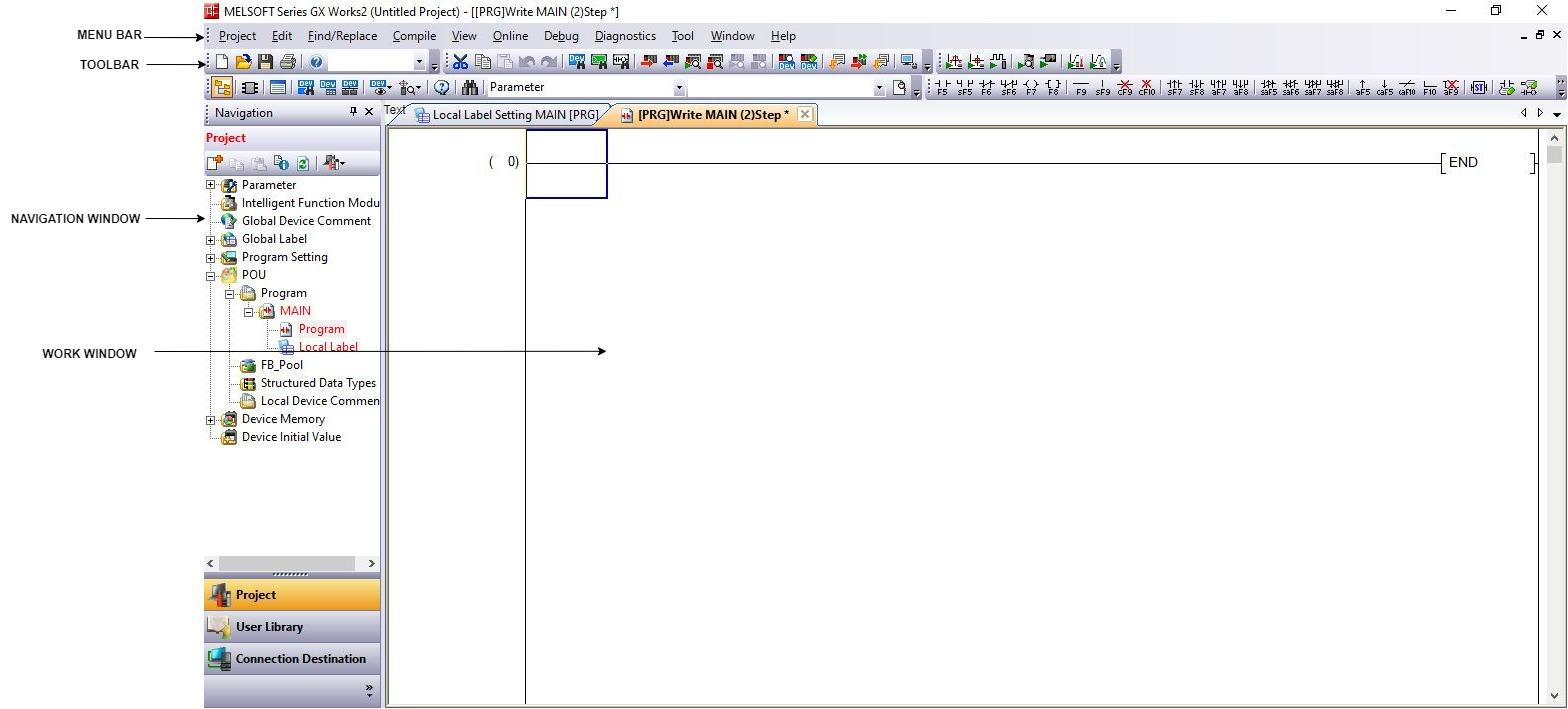Viewport: 1568px width, 709px height.
Task: Click the green refresh icon in Navigation
Action: 302,163
